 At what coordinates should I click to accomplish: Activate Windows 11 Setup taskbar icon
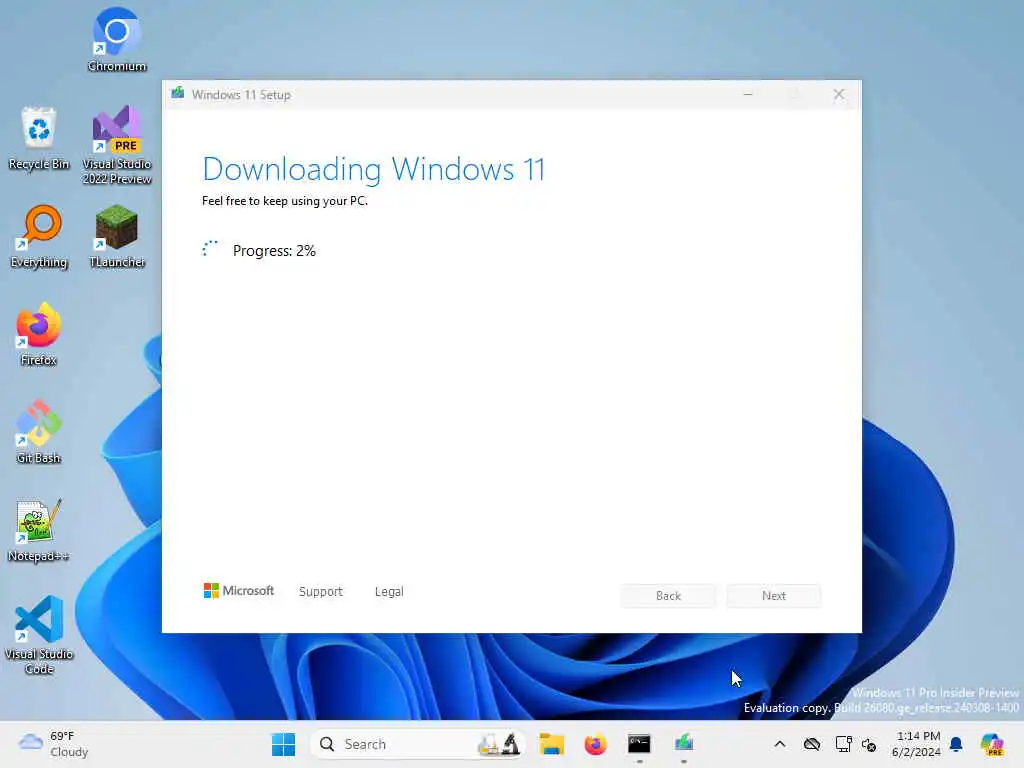tap(684, 744)
